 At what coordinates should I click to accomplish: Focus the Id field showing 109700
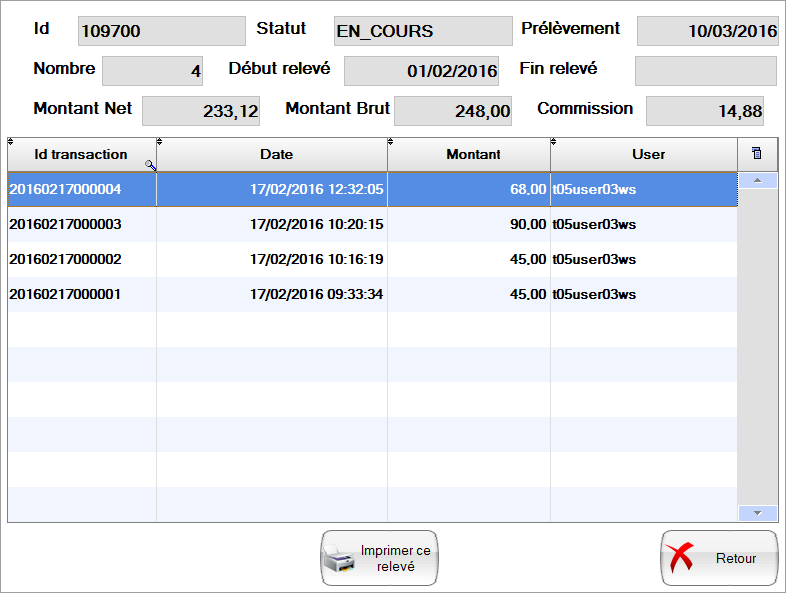(x=161, y=31)
